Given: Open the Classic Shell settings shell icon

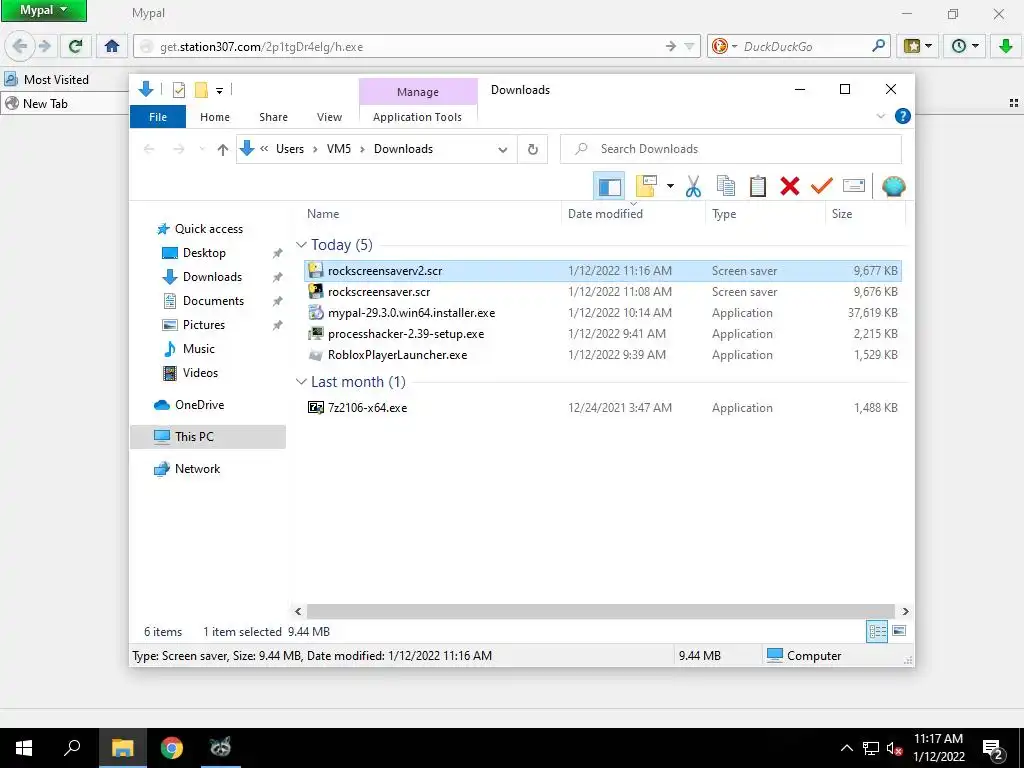Looking at the screenshot, I should point(893,187).
